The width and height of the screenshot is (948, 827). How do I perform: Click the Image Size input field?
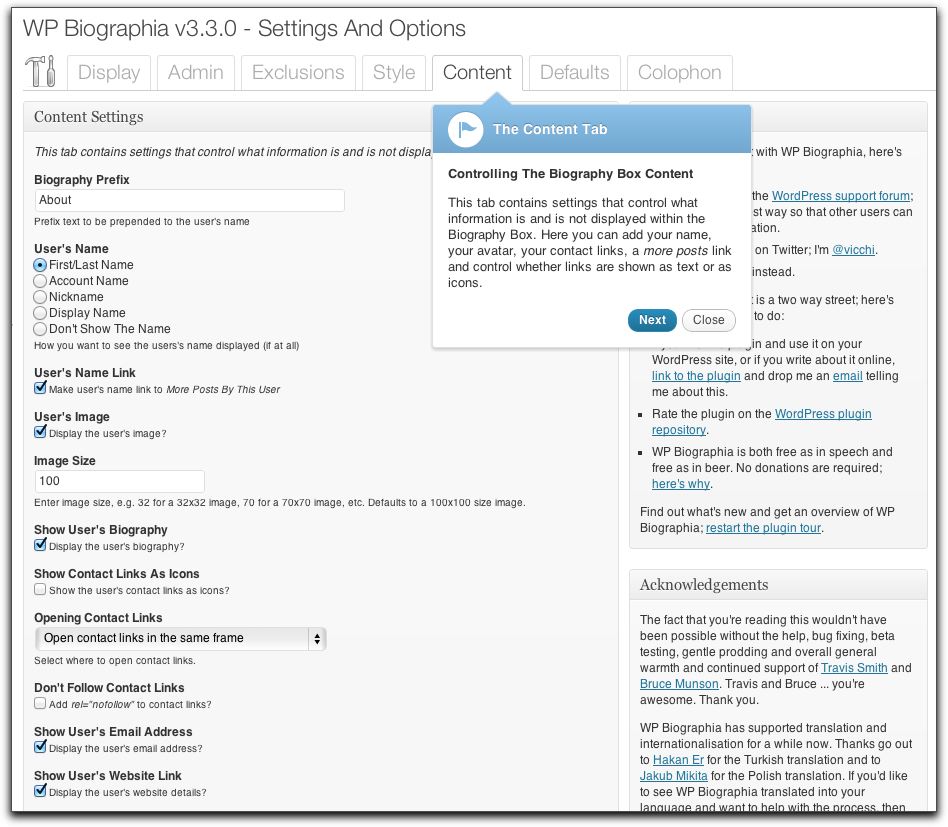[119, 481]
